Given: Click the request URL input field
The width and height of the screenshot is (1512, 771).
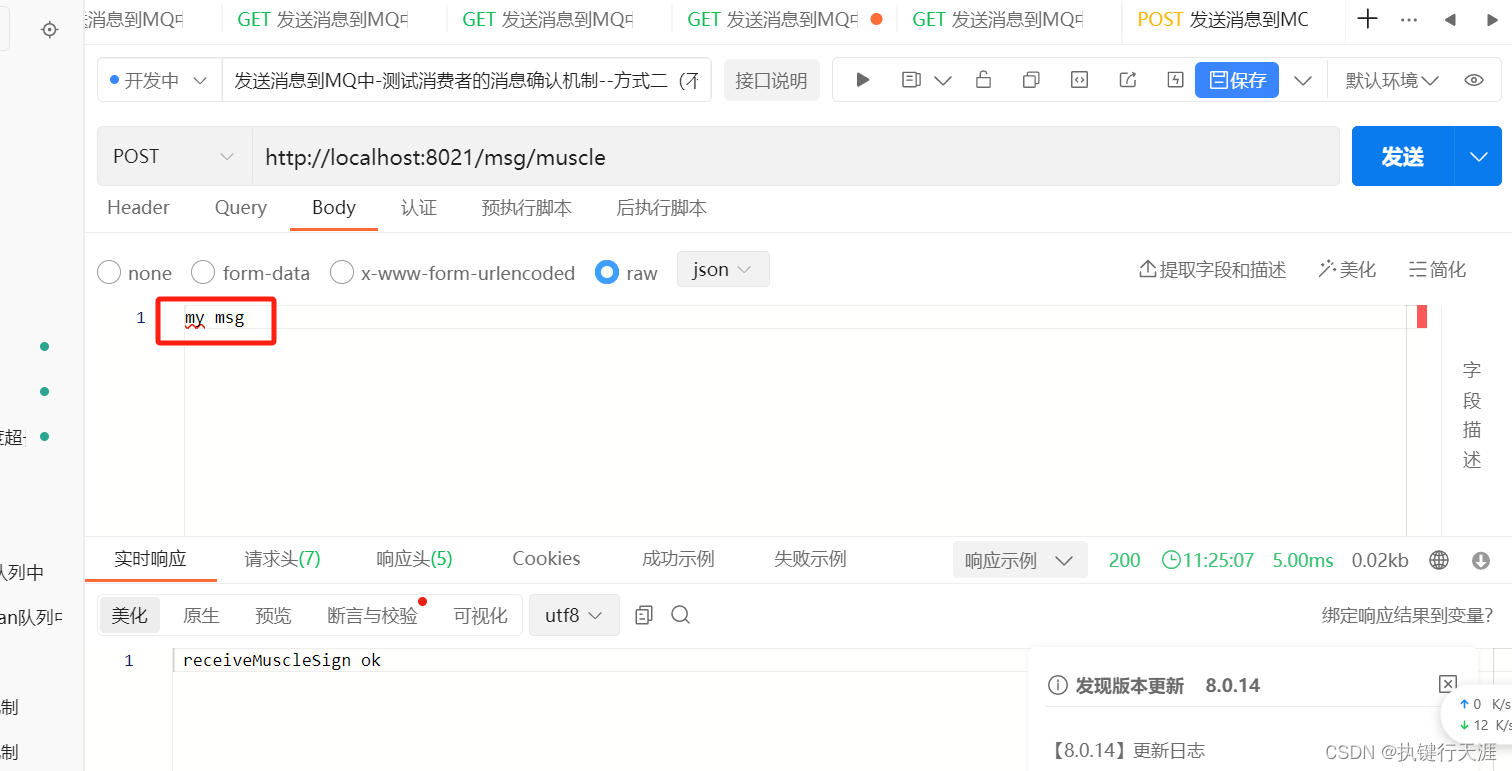Looking at the screenshot, I should tap(795, 156).
